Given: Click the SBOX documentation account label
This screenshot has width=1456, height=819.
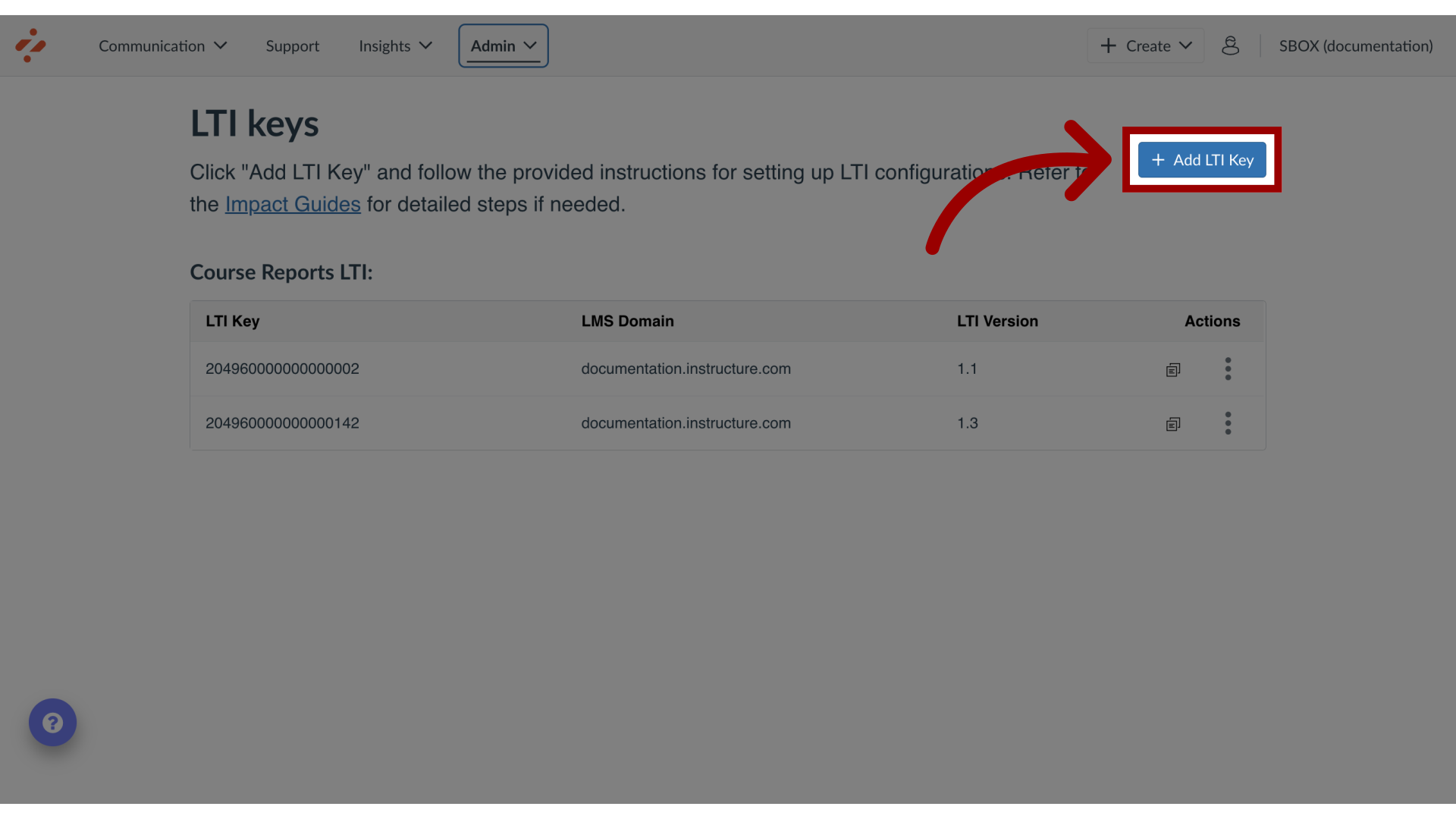Looking at the screenshot, I should pos(1355,45).
